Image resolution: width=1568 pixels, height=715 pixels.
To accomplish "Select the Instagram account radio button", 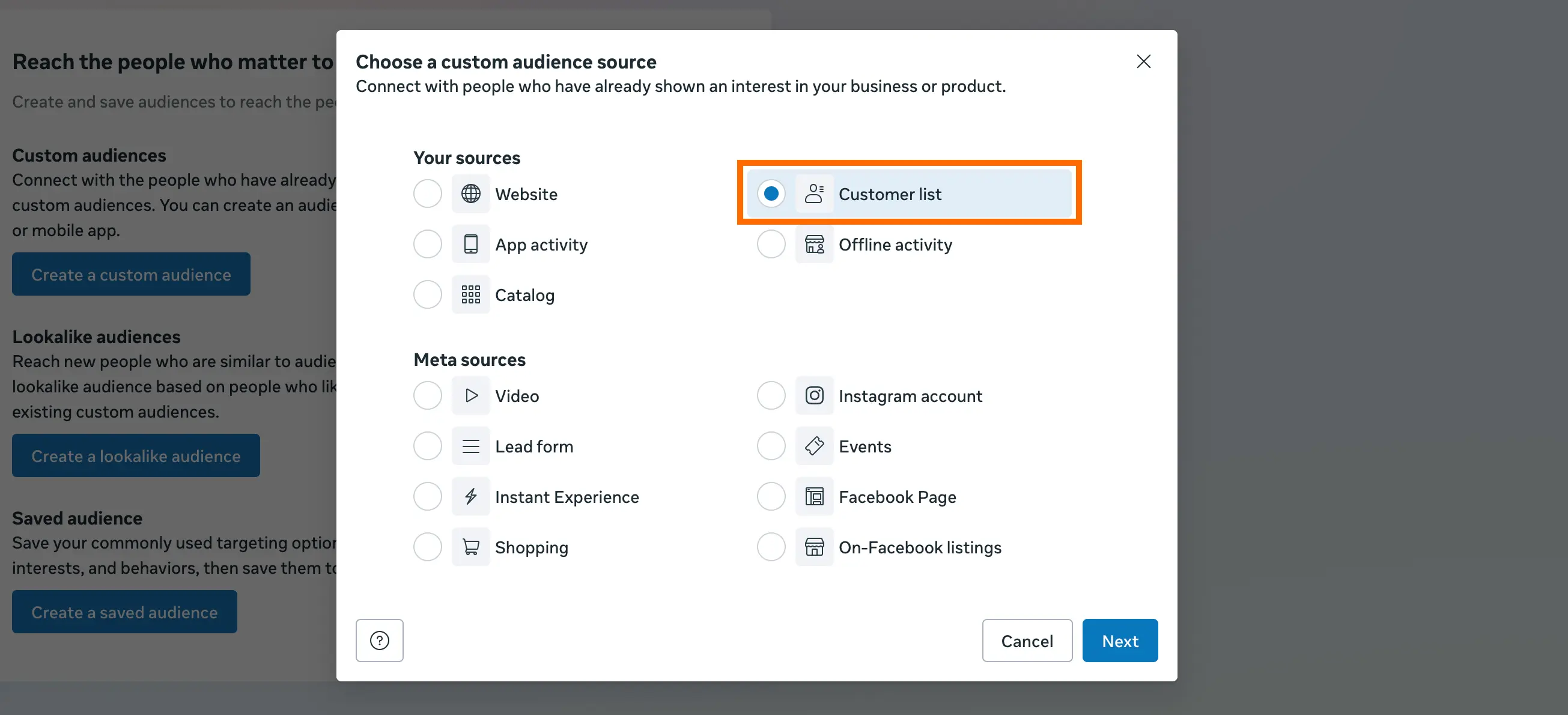I will click(771, 395).
